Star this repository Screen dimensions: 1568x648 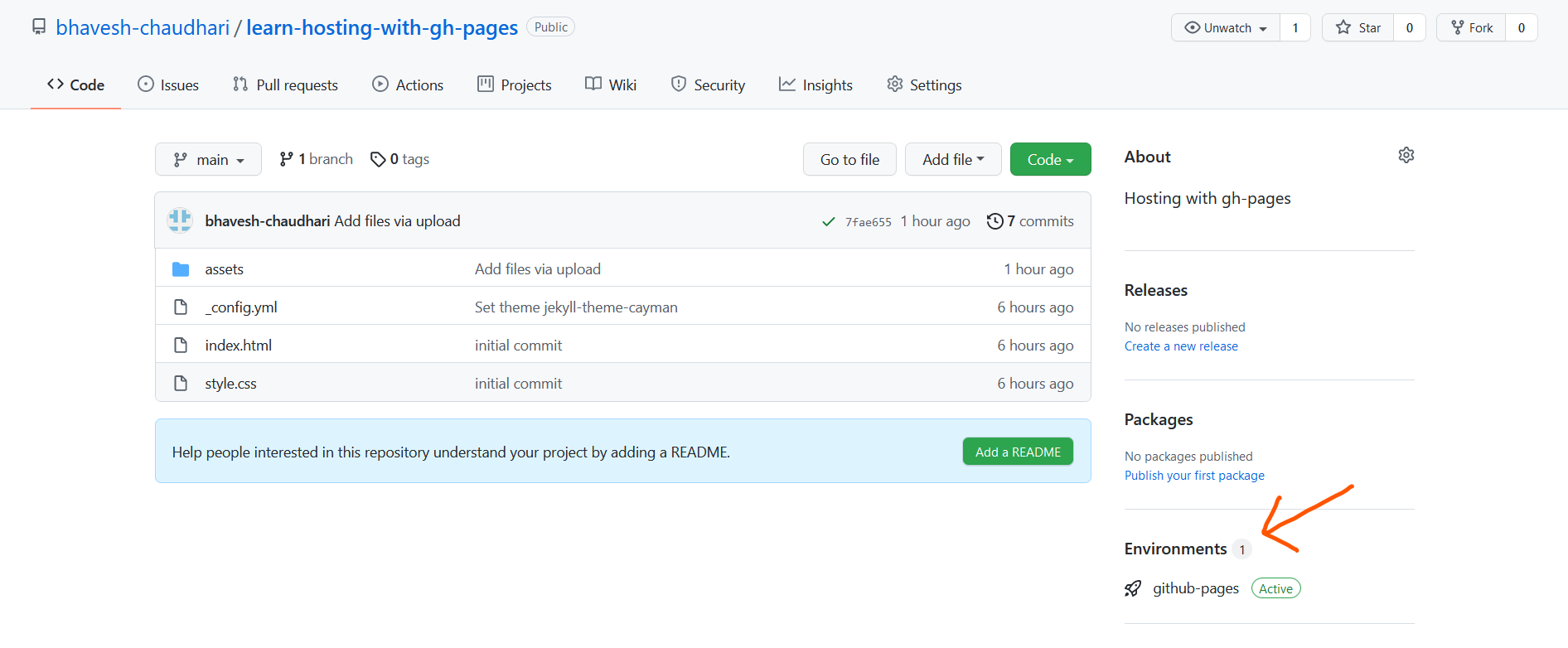tap(1358, 27)
